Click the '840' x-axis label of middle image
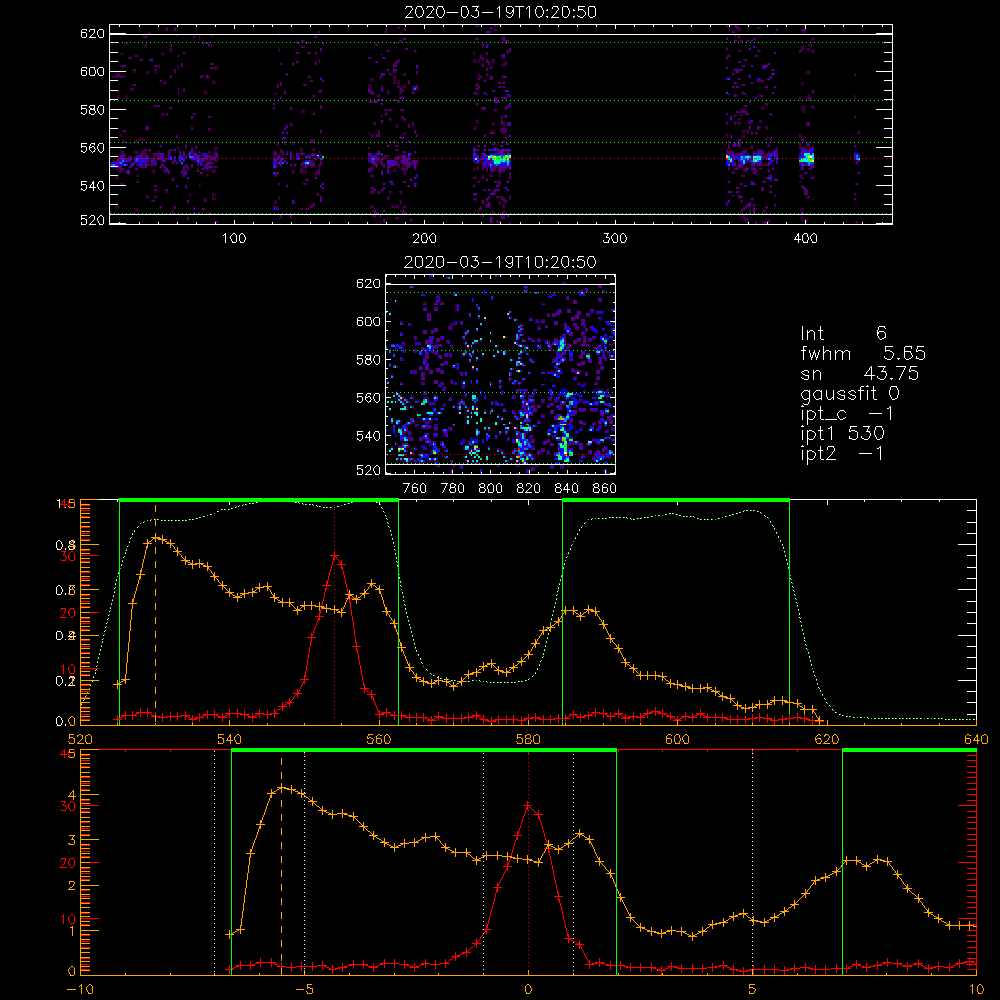 click(x=566, y=489)
